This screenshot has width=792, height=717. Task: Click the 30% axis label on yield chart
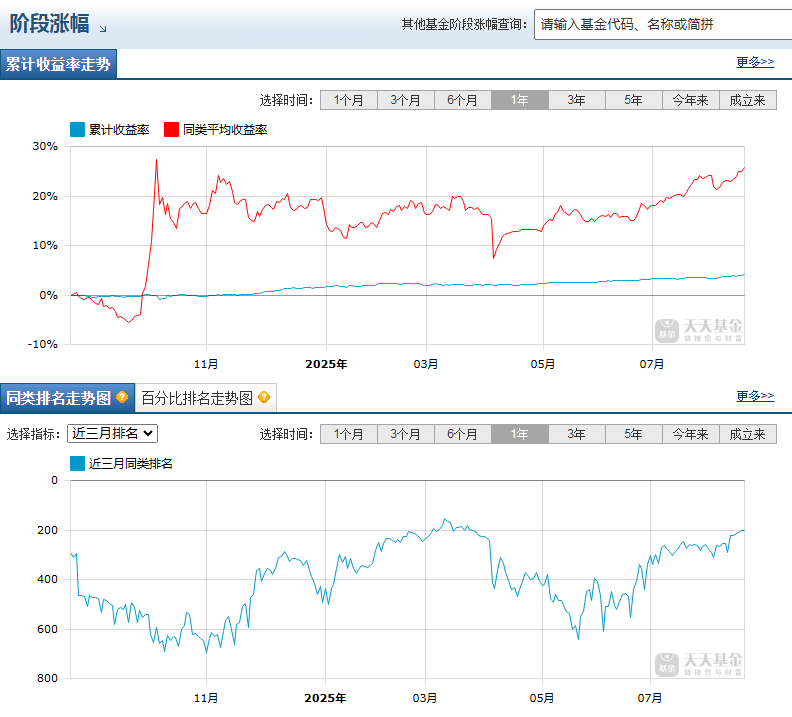[x=45, y=146]
